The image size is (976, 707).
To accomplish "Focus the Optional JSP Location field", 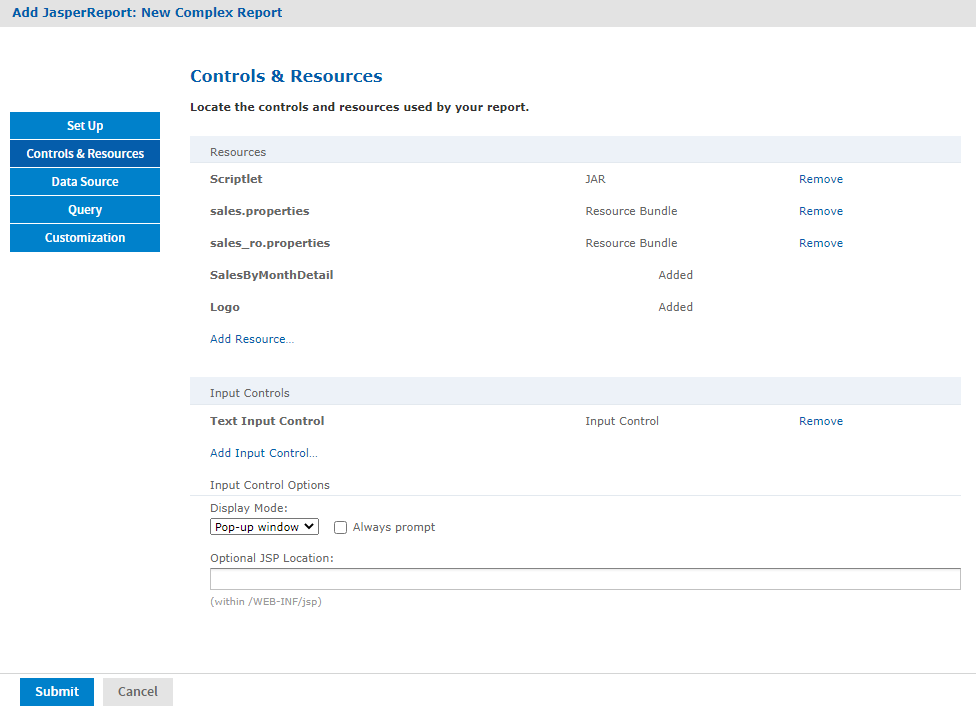I will (x=585, y=579).
